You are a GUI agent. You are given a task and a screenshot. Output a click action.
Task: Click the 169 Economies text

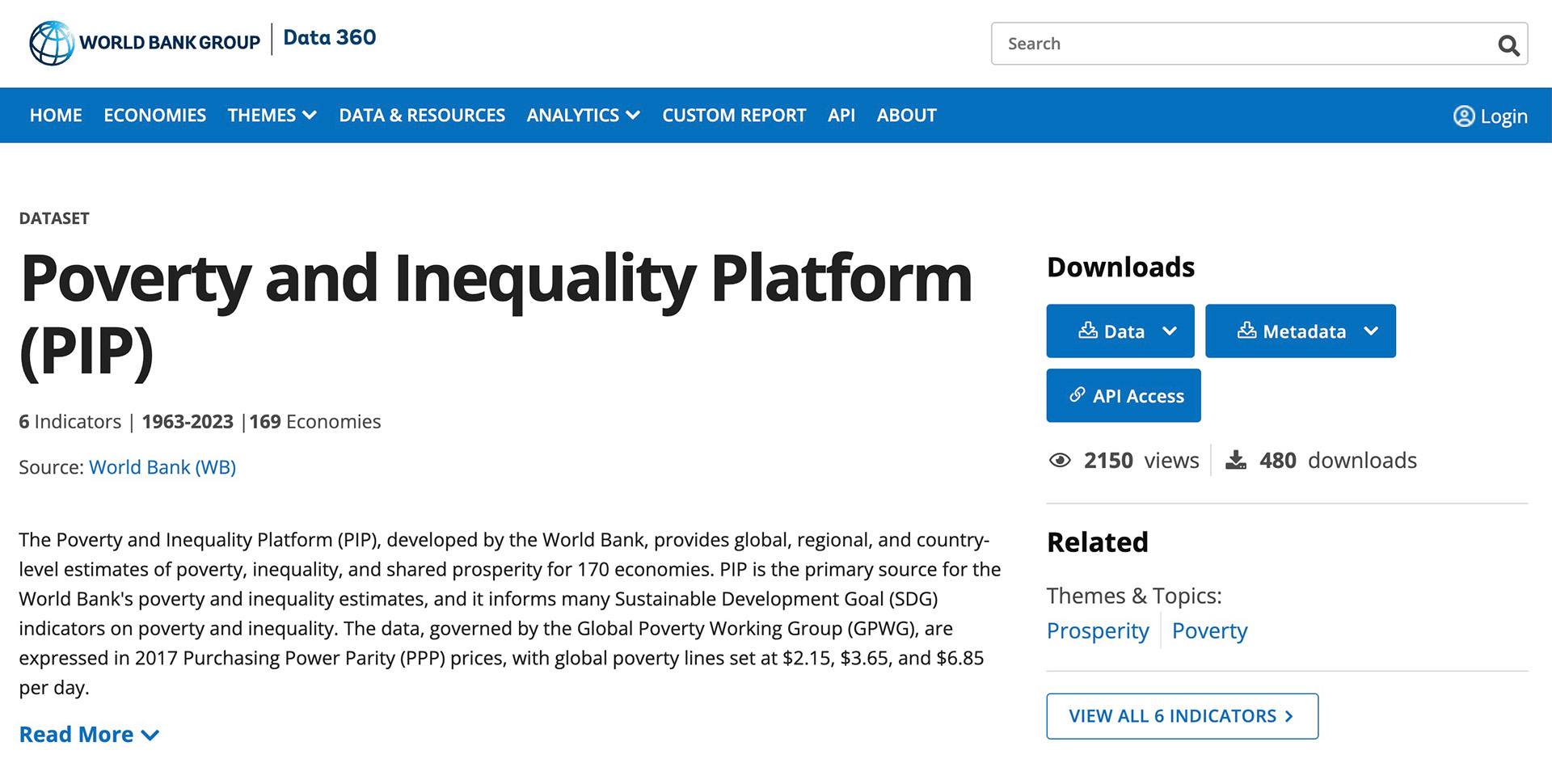[x=315, y=422]
